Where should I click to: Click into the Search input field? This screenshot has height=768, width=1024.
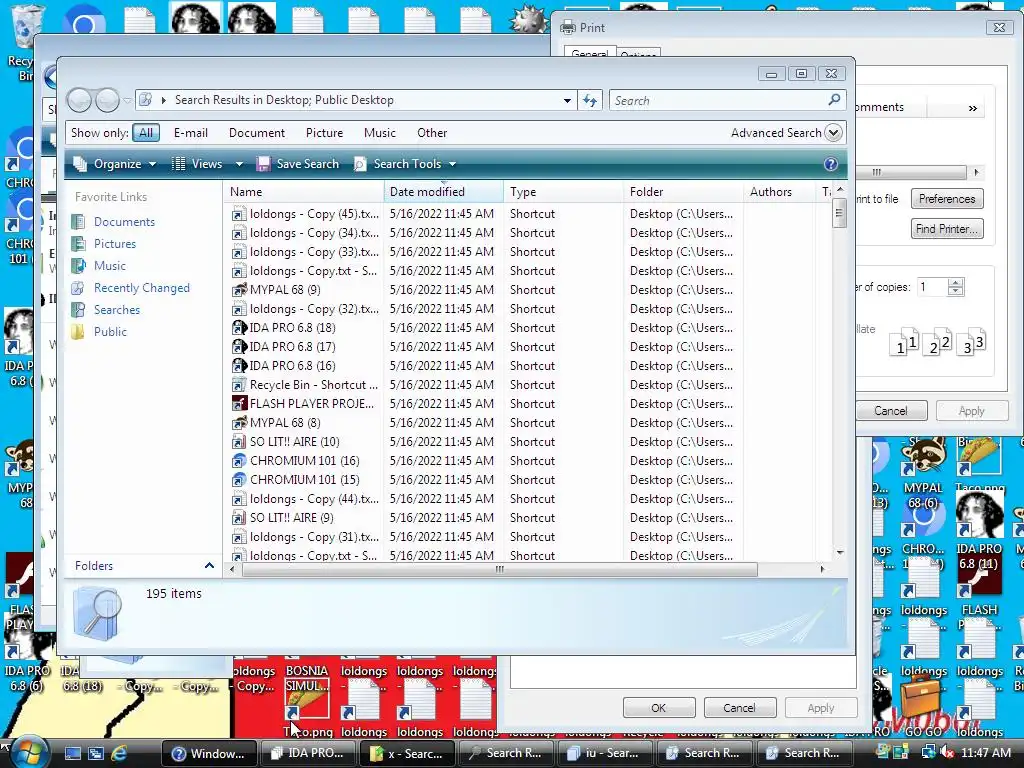click(x=718, y=101)
